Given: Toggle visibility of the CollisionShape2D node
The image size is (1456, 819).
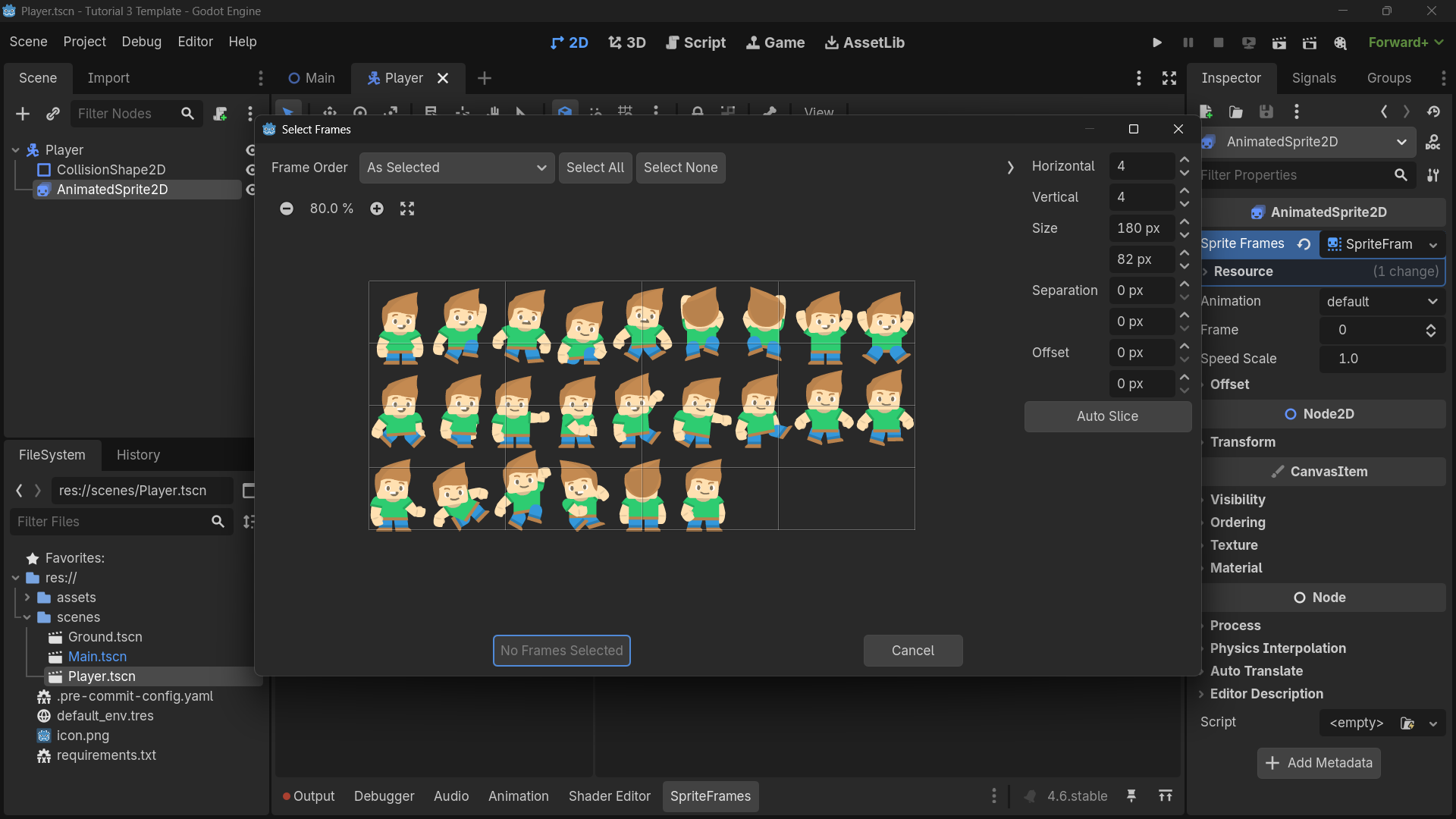Looking at the screenshot, I should (x=251, y=170).
